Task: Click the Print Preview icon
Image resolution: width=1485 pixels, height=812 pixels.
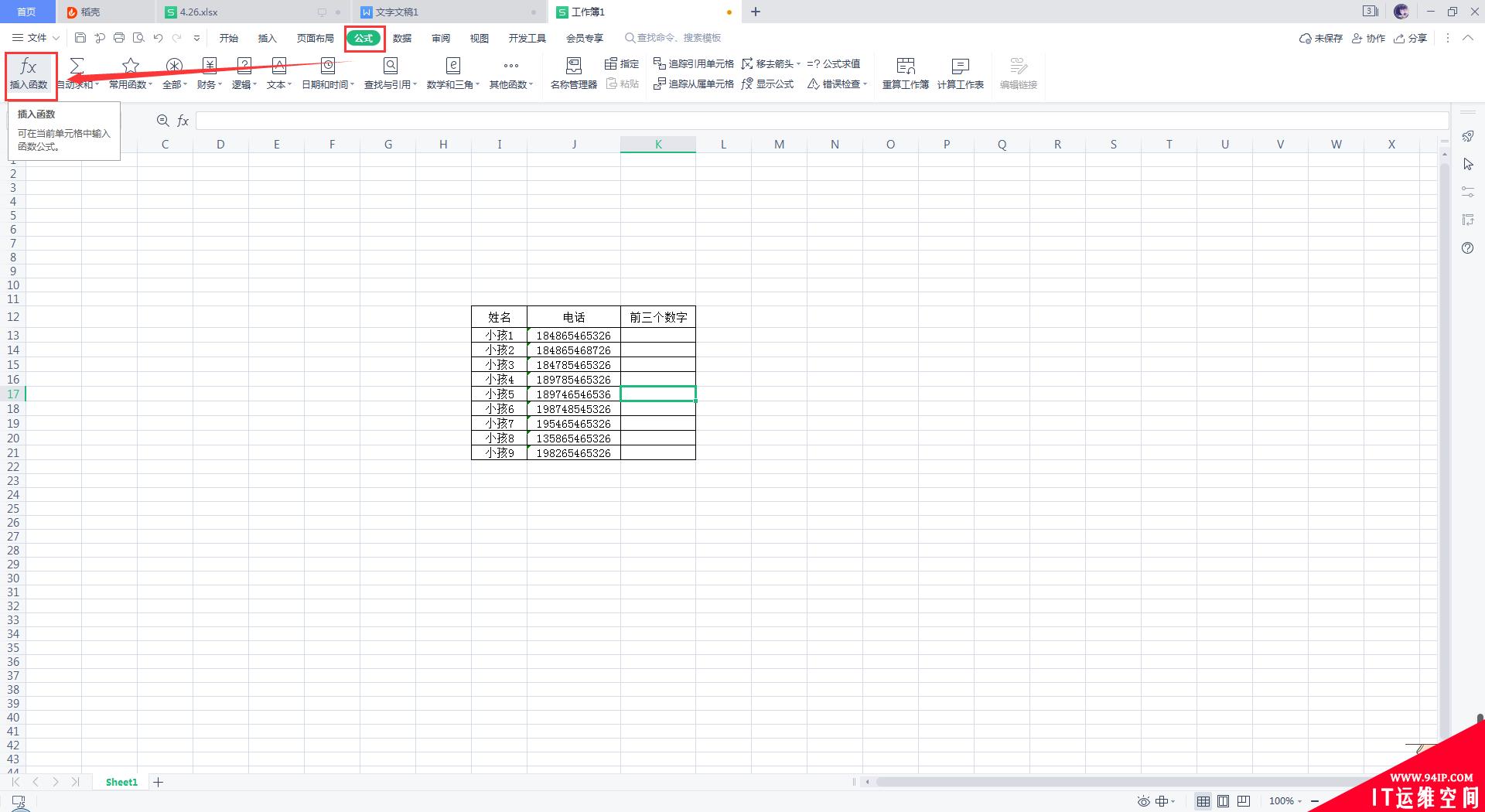Action: click(x=138, y=38)
